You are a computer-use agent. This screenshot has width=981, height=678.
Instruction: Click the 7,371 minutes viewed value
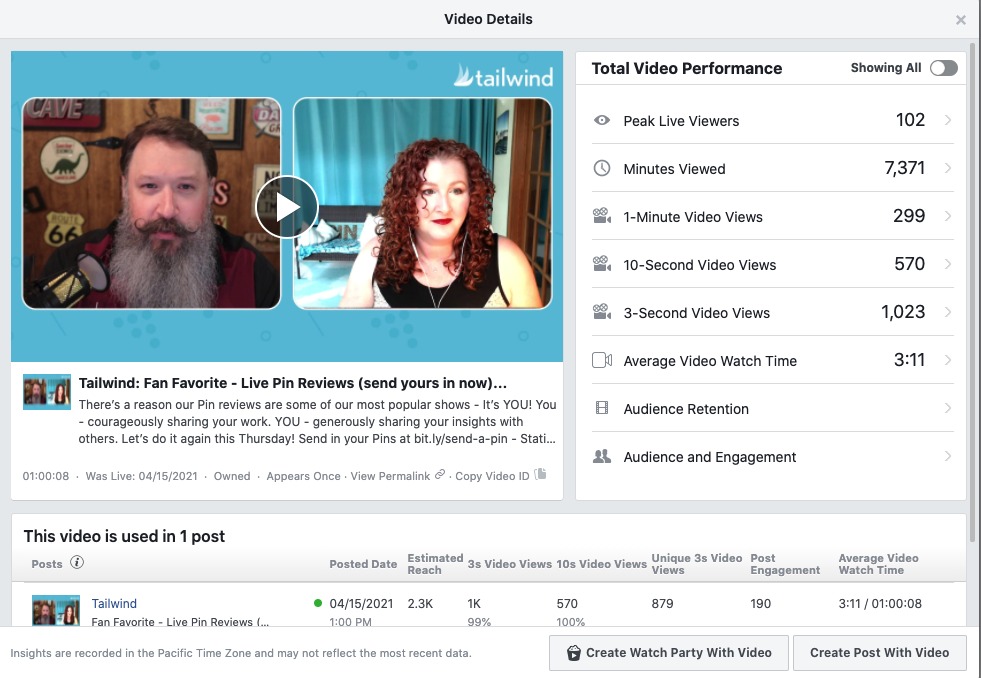(904, 168)
